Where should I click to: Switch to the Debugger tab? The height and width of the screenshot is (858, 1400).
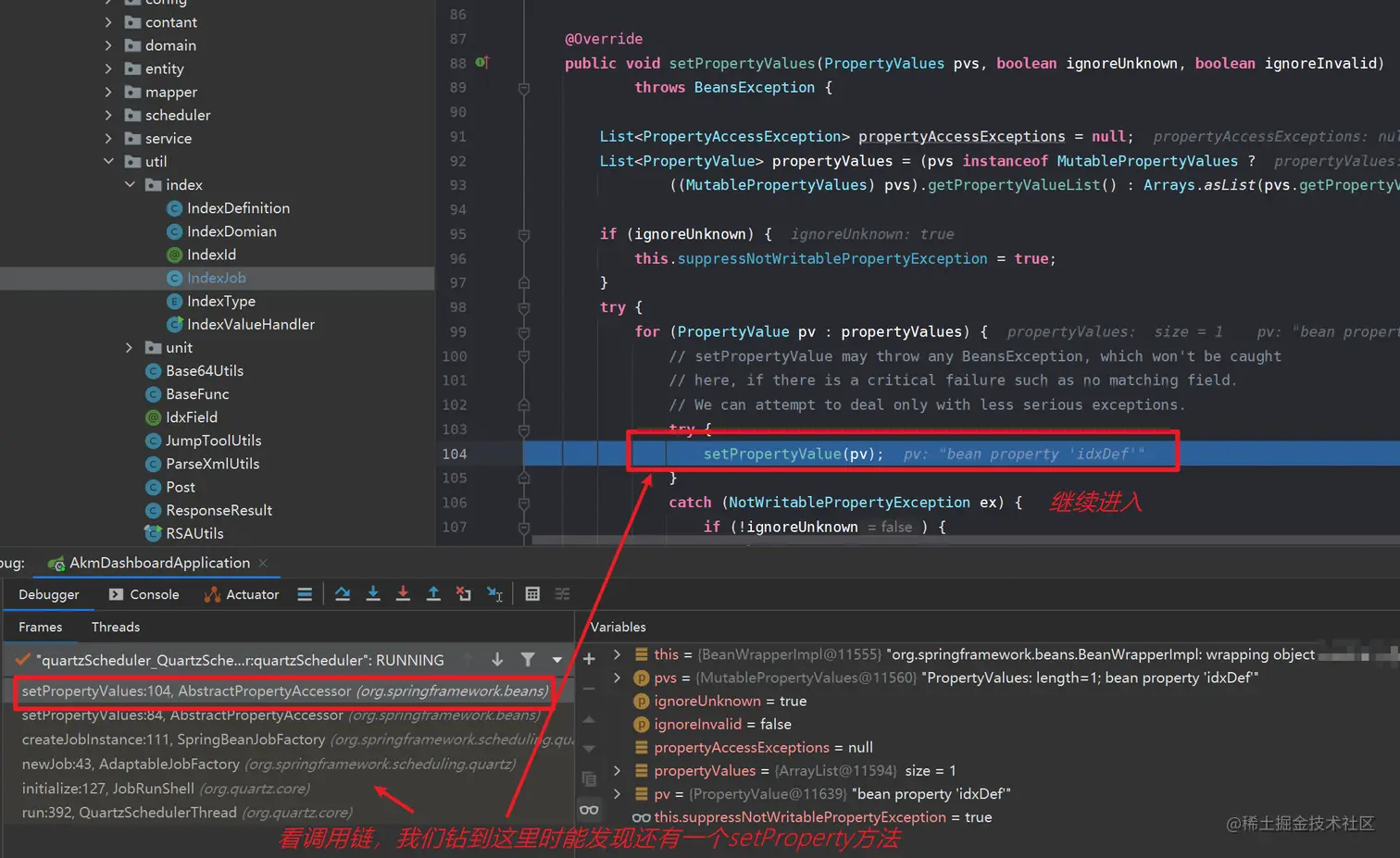pyautogui.click(x=49, y=594)
